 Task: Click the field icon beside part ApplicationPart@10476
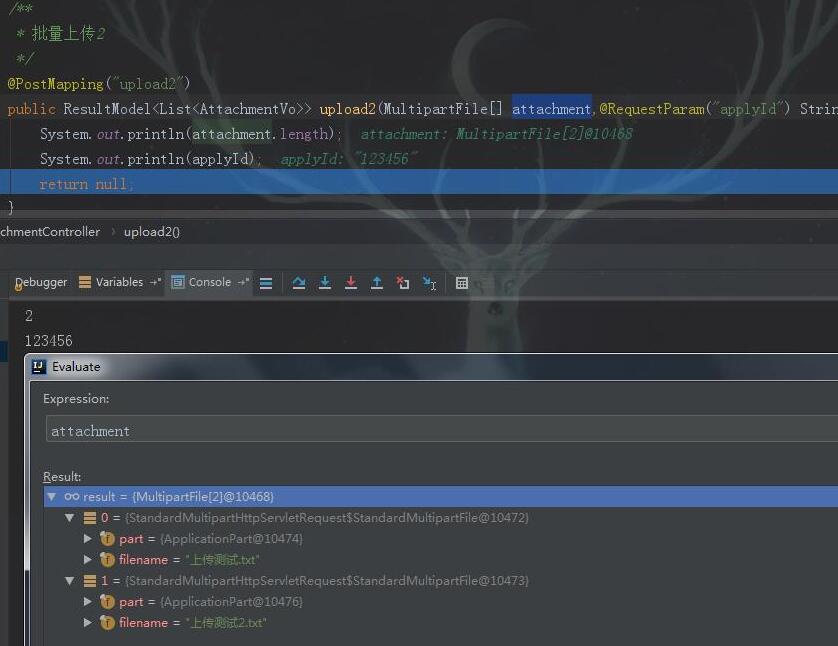click(x=107, y=602)
